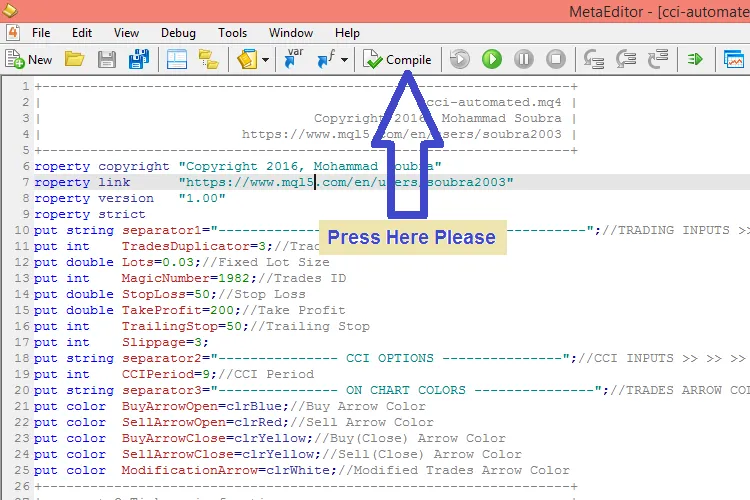Viewport: 750px width, 500px height.
Task: Toggle the Toolbox panel icon
Action: [x=208, y=59]
